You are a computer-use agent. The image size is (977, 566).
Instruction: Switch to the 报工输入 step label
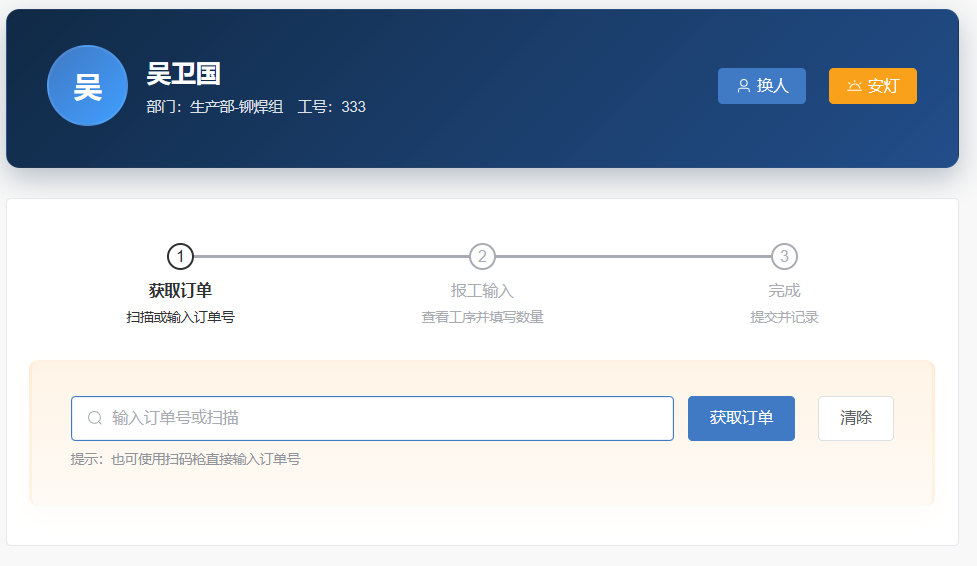[482, 290]
